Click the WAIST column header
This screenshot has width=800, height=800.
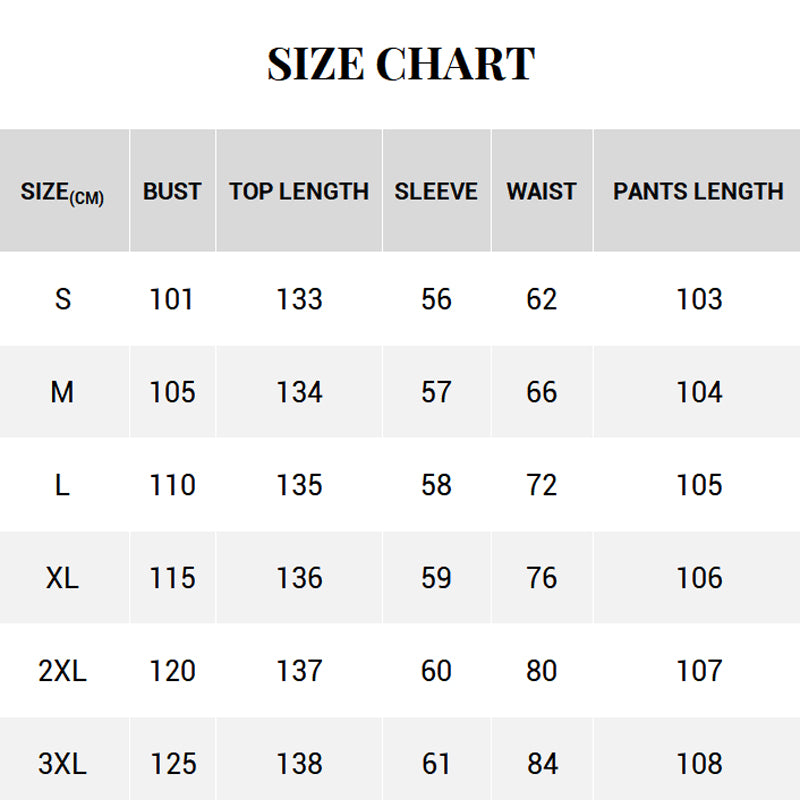(541, 191)
